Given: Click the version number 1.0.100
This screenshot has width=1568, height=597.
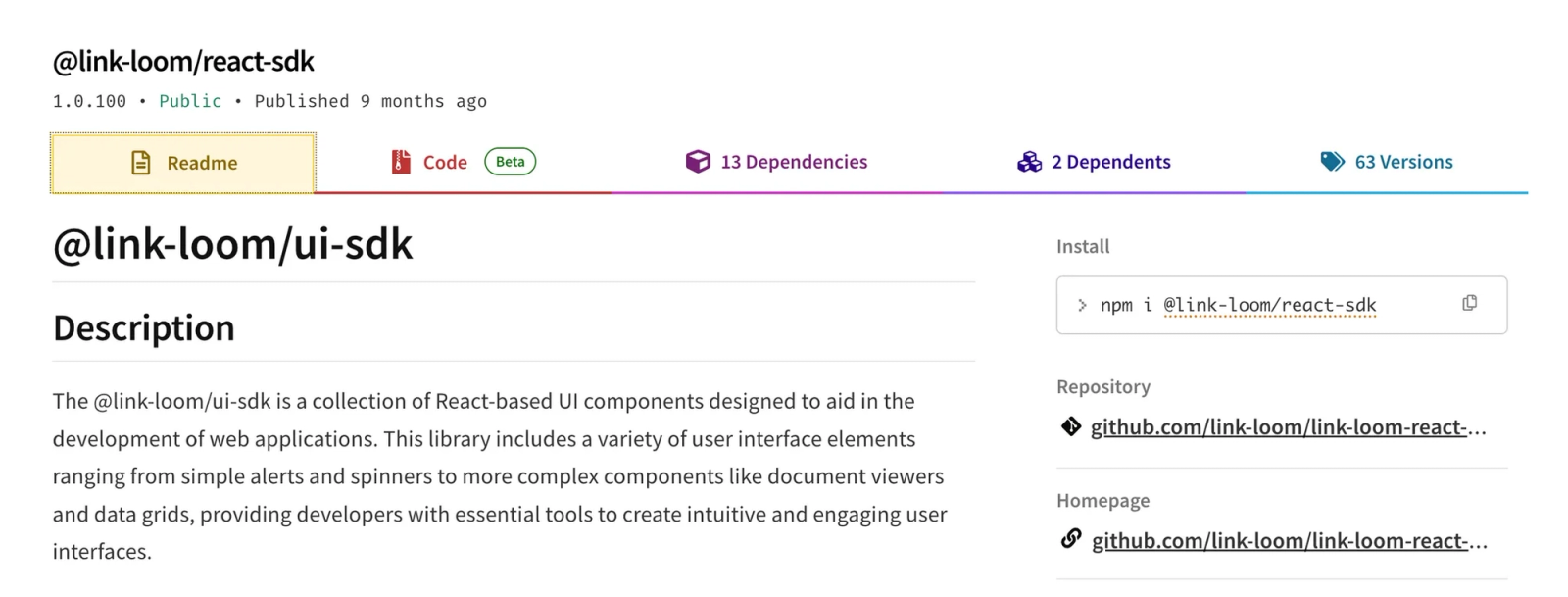Looking at the screenshot, I should click(x=89, y=101).
